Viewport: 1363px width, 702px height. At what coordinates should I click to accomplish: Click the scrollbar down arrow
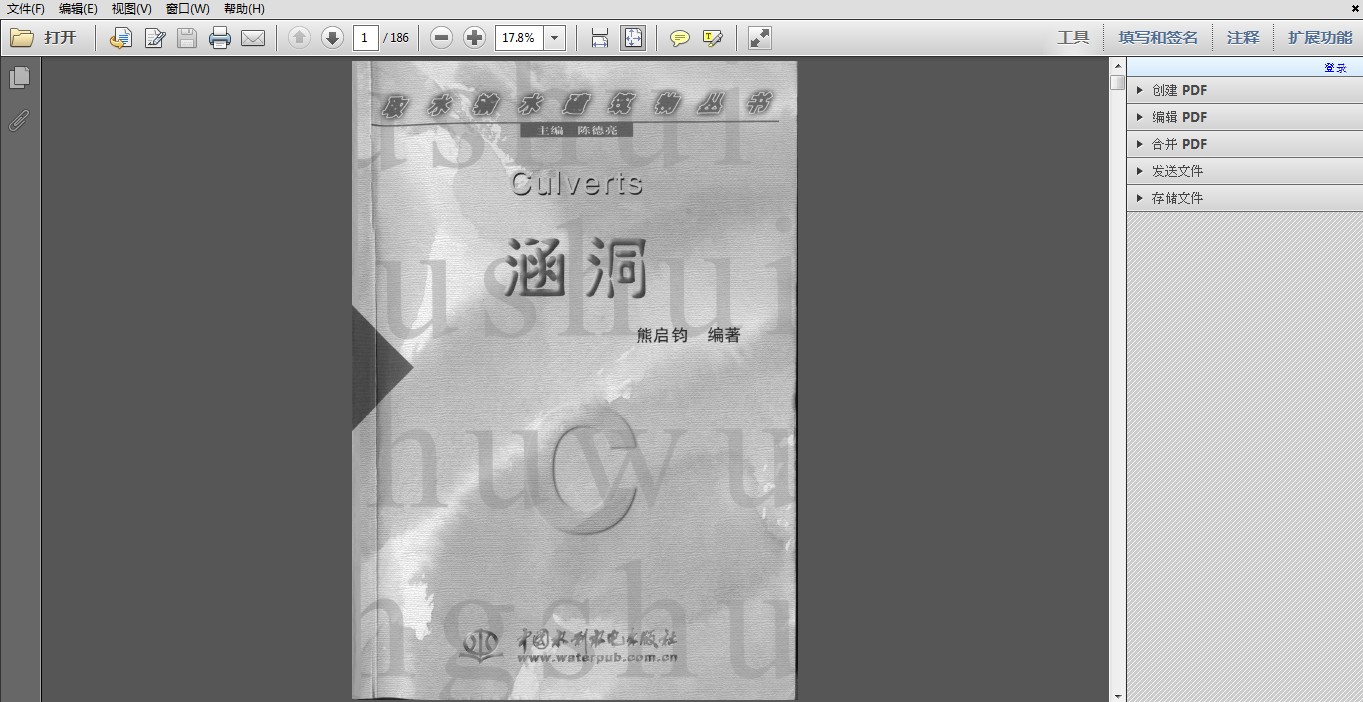coord(1117,695)
